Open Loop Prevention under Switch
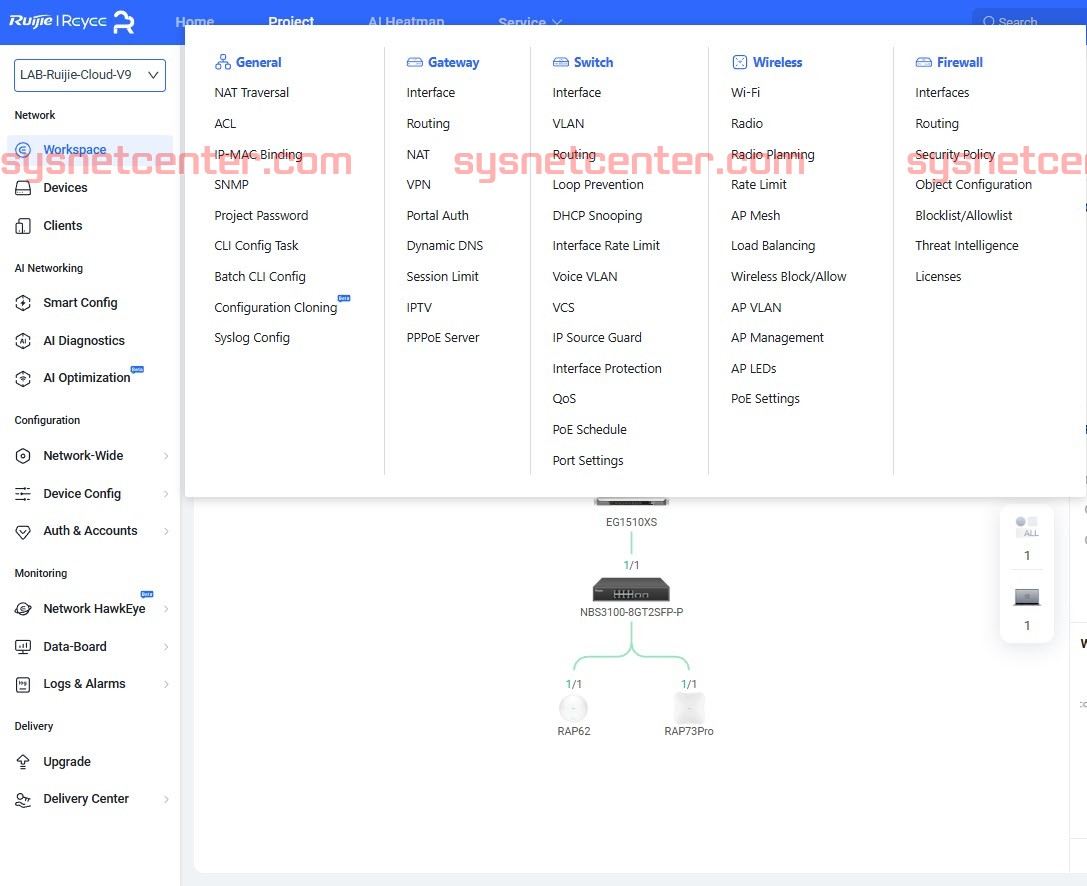The width and height of the screenshot is (1087, 886). pos(598,185)
